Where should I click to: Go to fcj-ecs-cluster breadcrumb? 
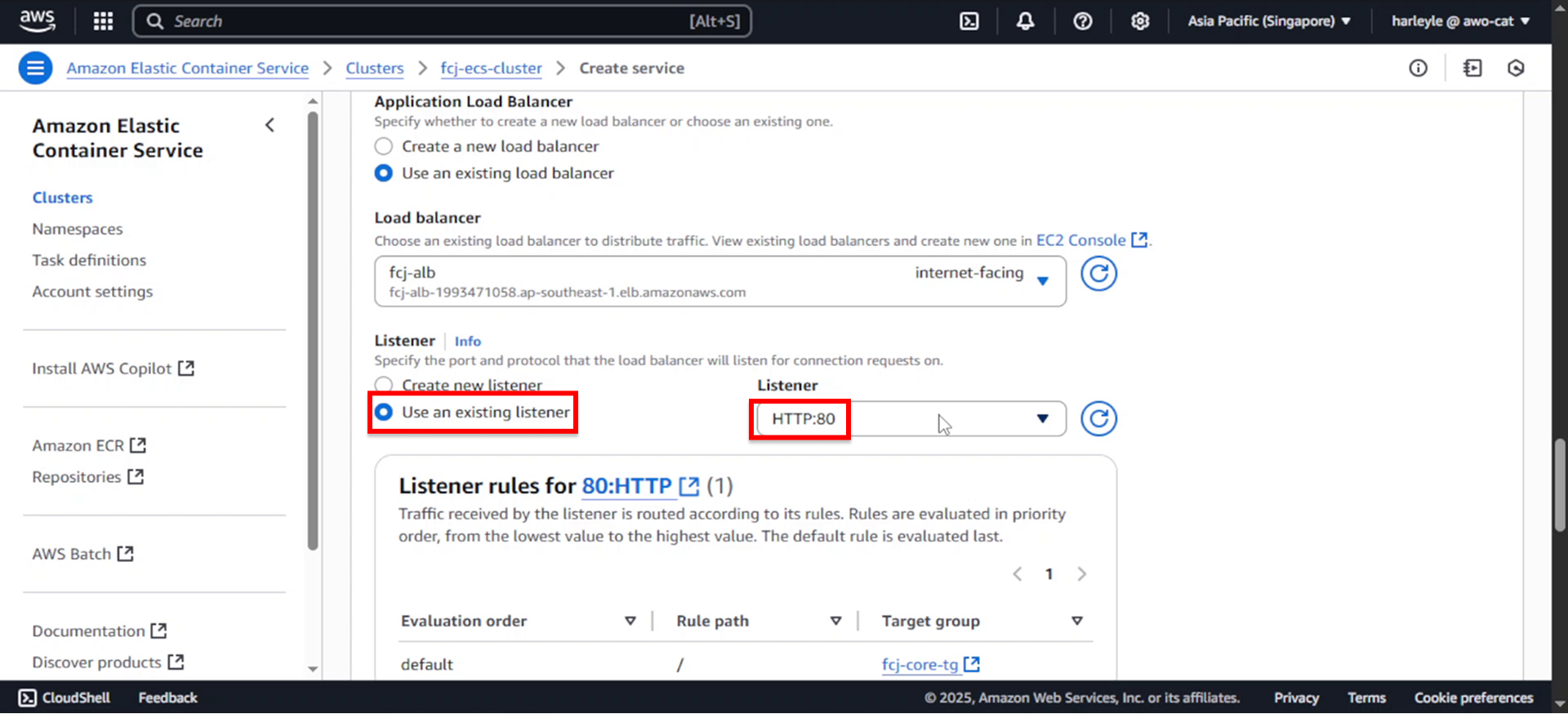coord(492,69)
